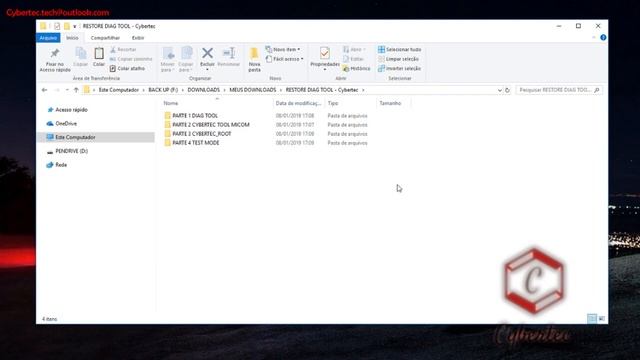Screen dimensions: 640x360
Task: Expand chevron after RESTORE DIAG TOOL - Cybertec path
Action: pos(363,90)
